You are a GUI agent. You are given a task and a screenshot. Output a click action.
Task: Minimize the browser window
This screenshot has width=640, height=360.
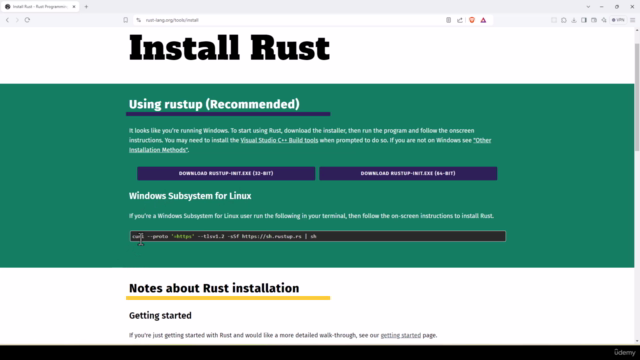click(602, 7)
